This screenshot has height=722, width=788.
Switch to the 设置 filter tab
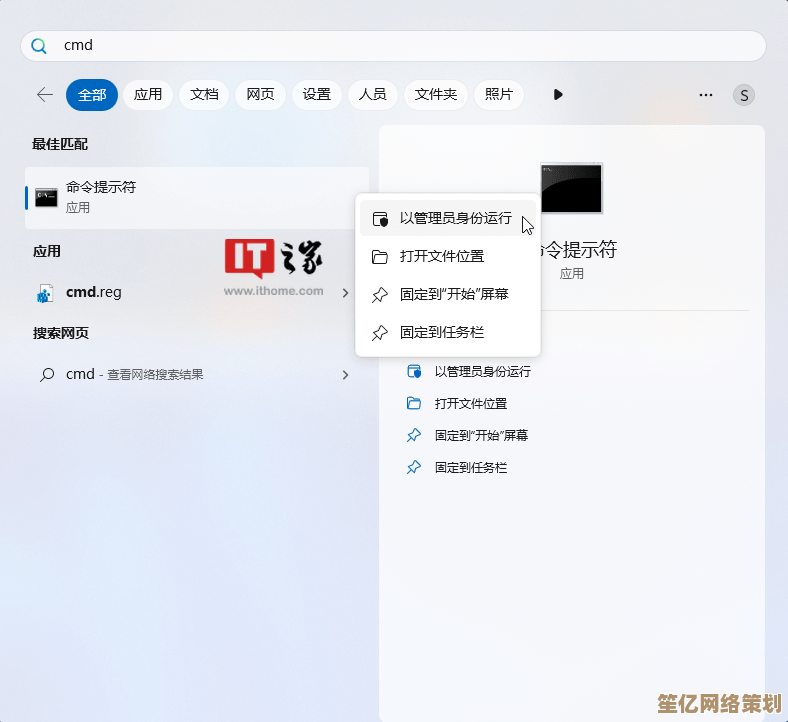[316, 94]
